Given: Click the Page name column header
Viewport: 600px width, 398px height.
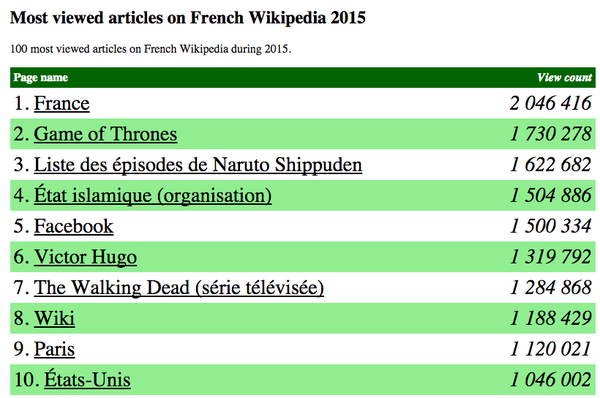Looking at the screenshot, I should pyautogui.click(x=41, y=78).
